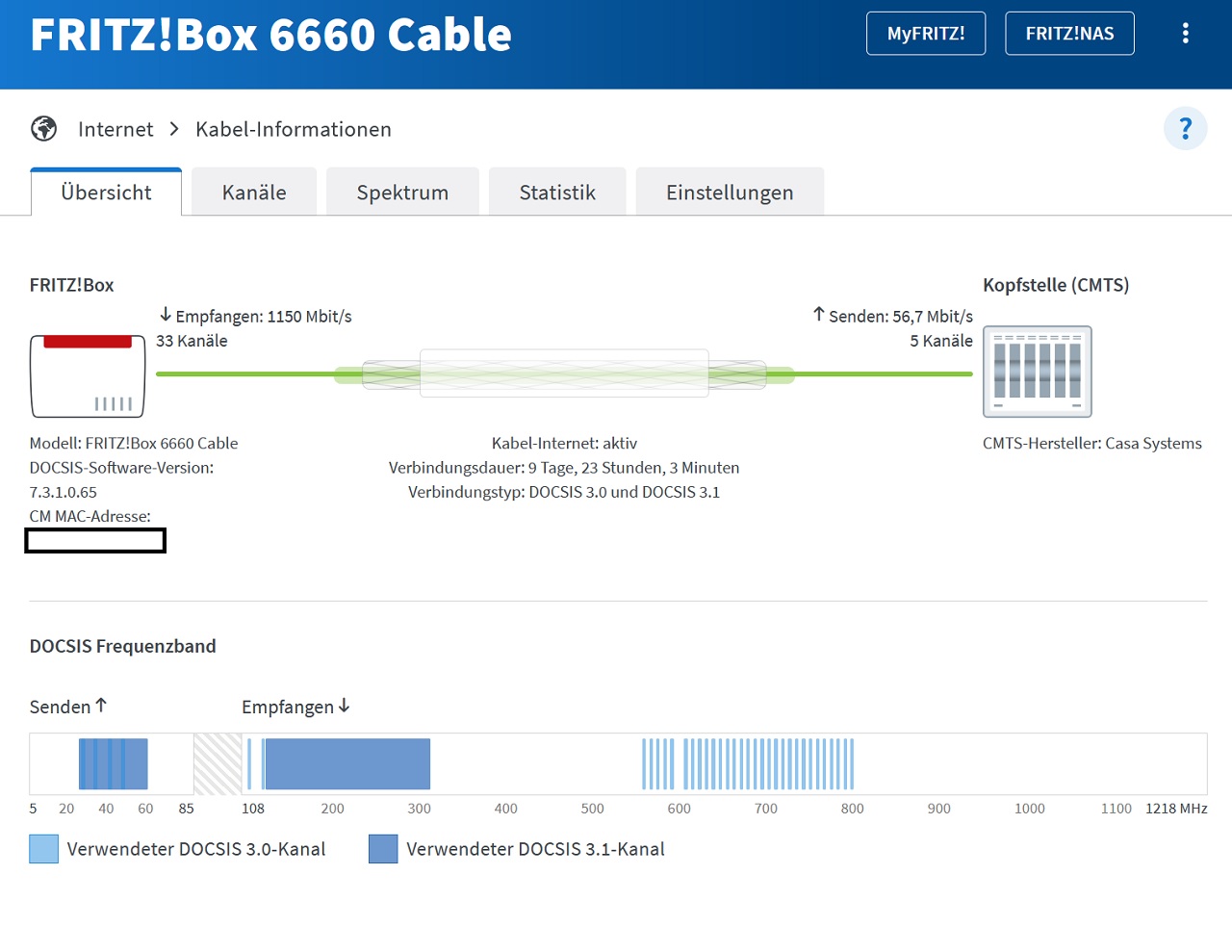Click the Internet breadcrumb link
Viewport: 1232px width, 952px height.
pos(115,129)
